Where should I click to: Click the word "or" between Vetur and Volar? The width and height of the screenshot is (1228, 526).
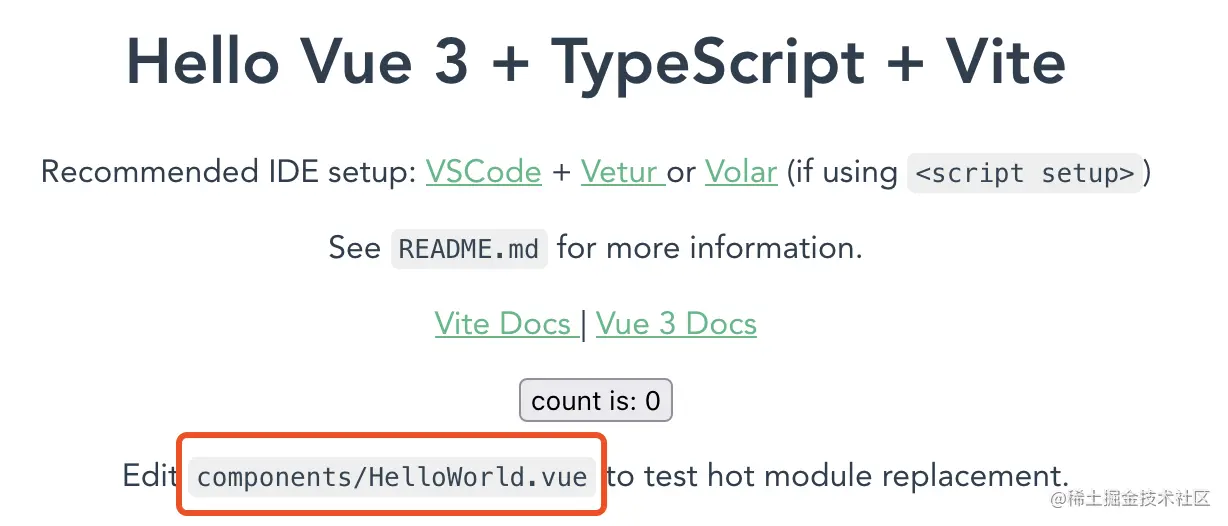683,174
